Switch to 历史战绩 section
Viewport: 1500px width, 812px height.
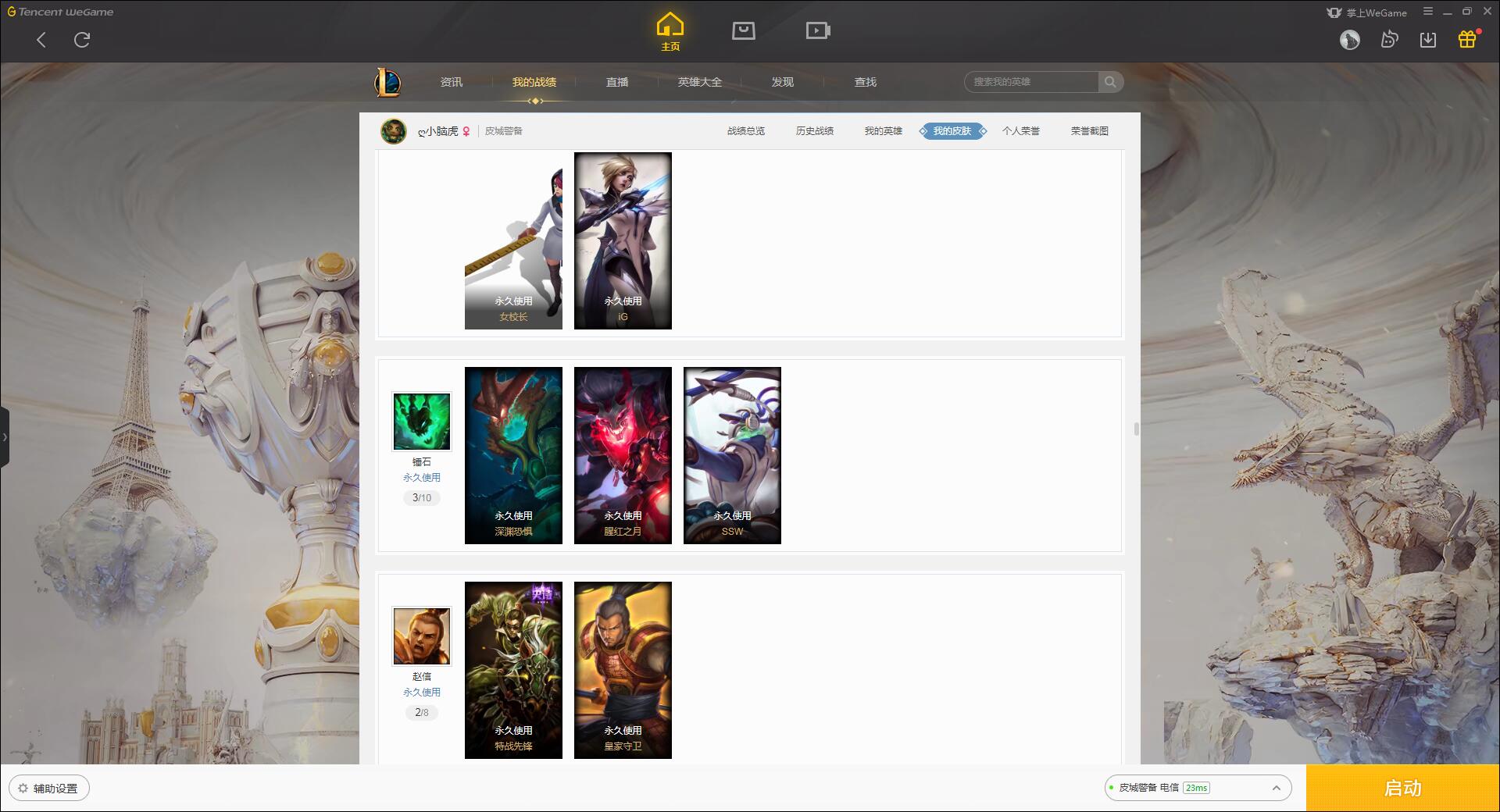(815, 131)
